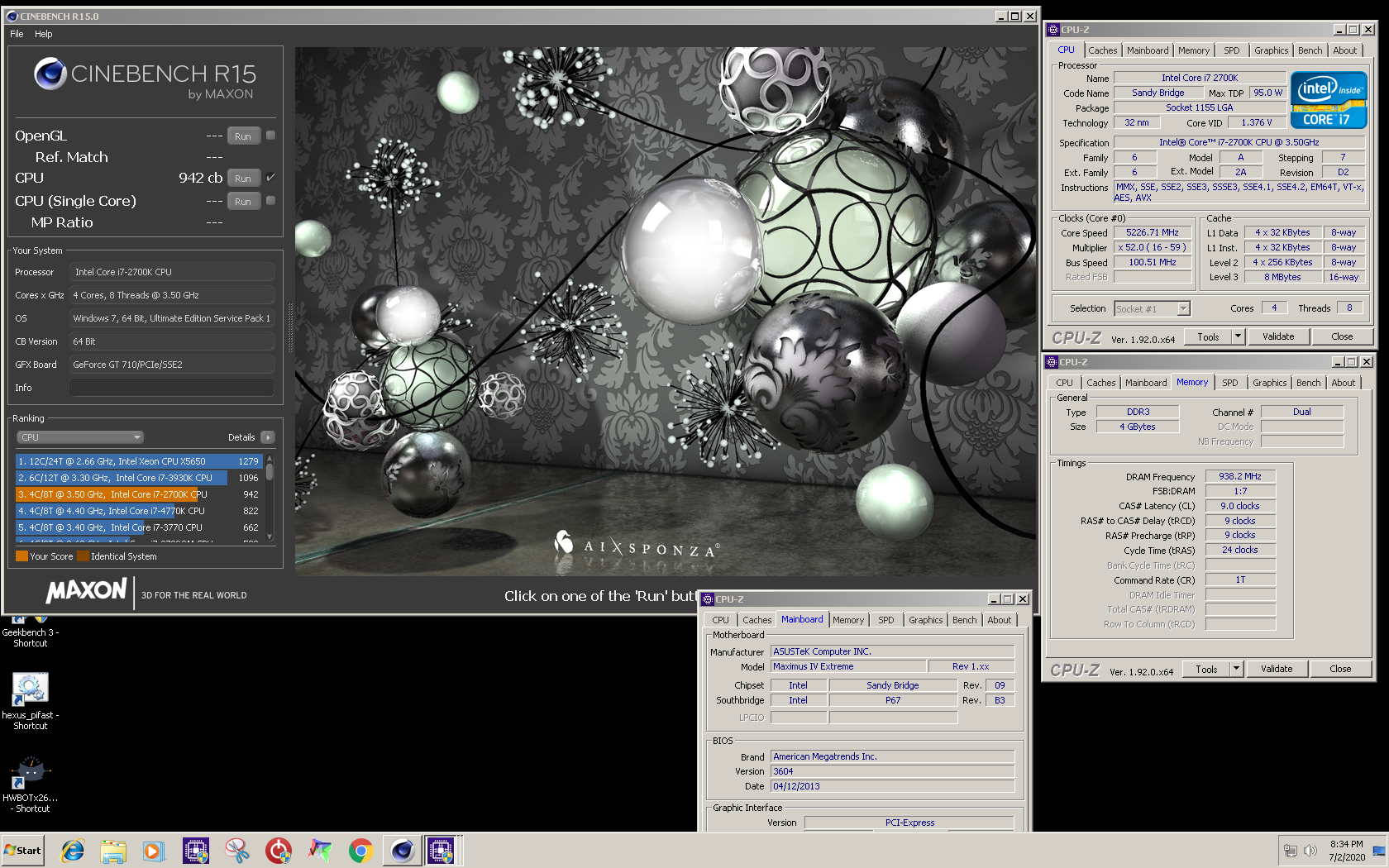Run the CPU benchmark
This screenshot has width=1389, height=868.
pos(243,178)
